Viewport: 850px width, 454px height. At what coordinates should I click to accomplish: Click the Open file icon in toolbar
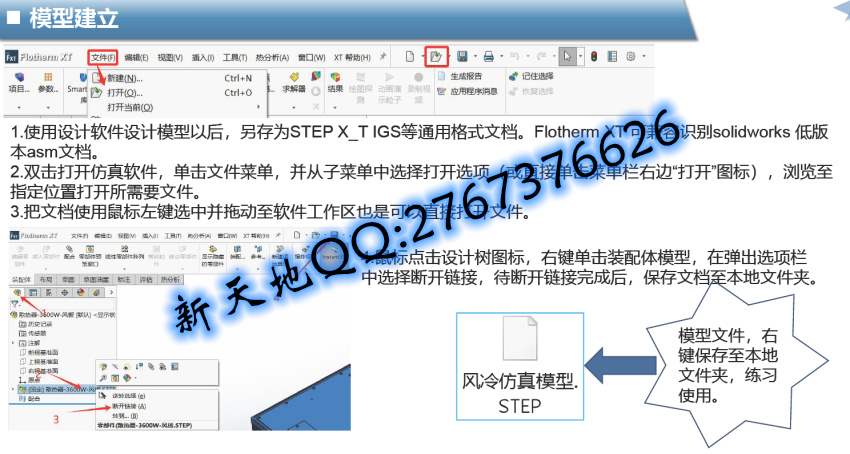click(x=436, y=57)
